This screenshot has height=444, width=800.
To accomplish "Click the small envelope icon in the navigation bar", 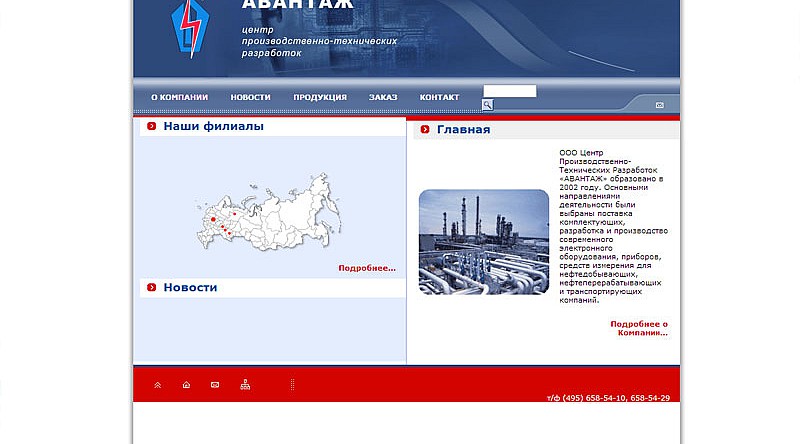I will coord(660,105).
